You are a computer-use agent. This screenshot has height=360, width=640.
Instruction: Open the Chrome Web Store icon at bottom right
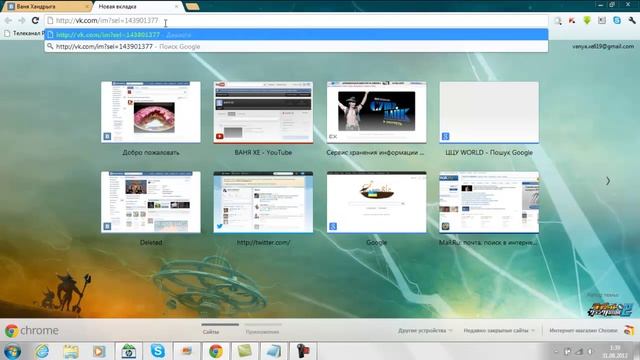coord(629,330)
